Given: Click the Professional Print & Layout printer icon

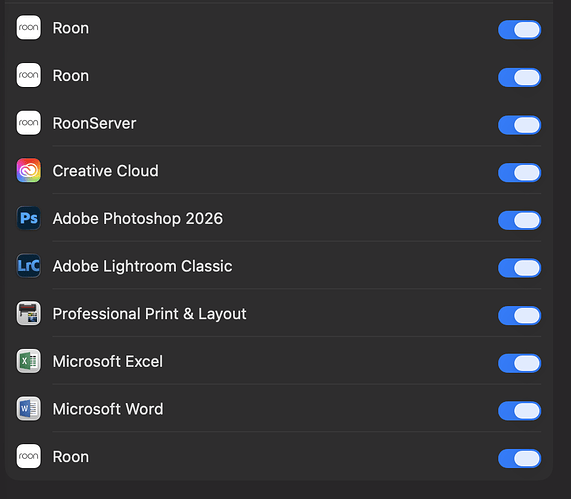Looking at the screenshot, I should point(28,313).
